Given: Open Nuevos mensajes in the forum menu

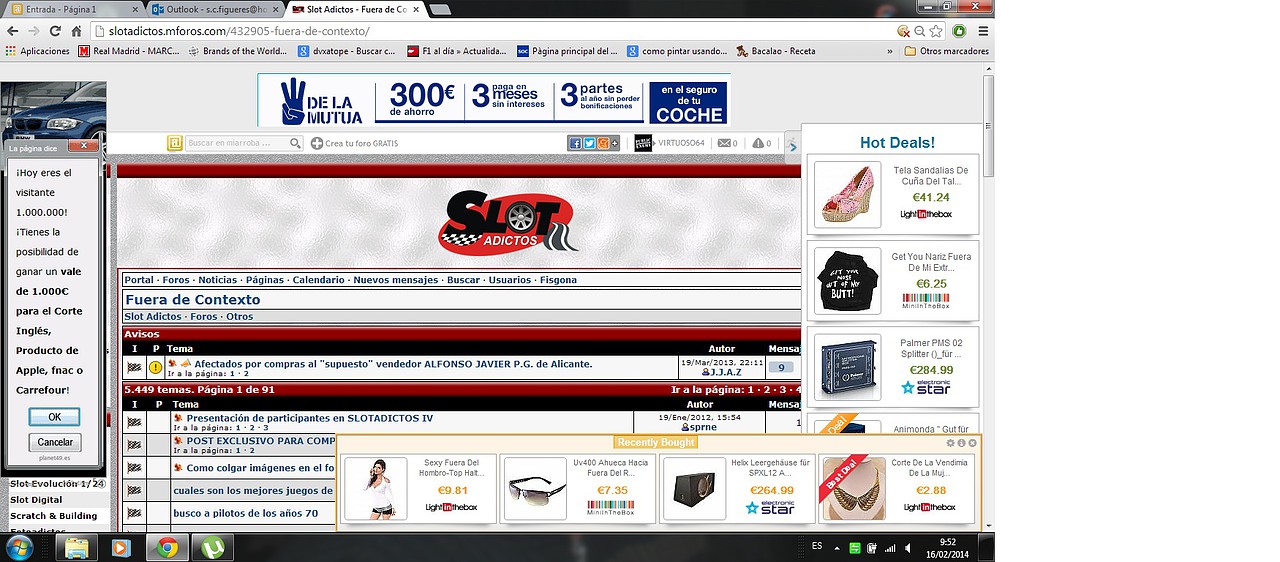Looking at the screenshot, I should (x=396, y=280).
